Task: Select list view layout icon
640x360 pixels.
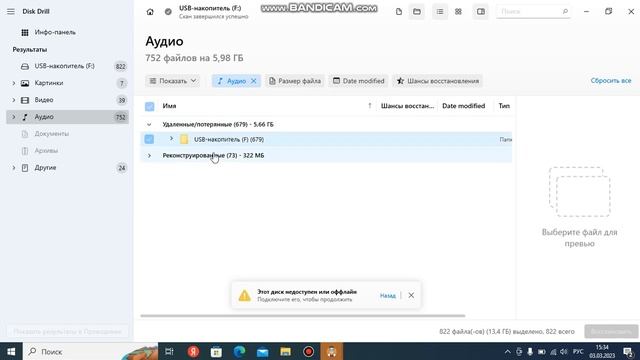Action: point(440,12)
